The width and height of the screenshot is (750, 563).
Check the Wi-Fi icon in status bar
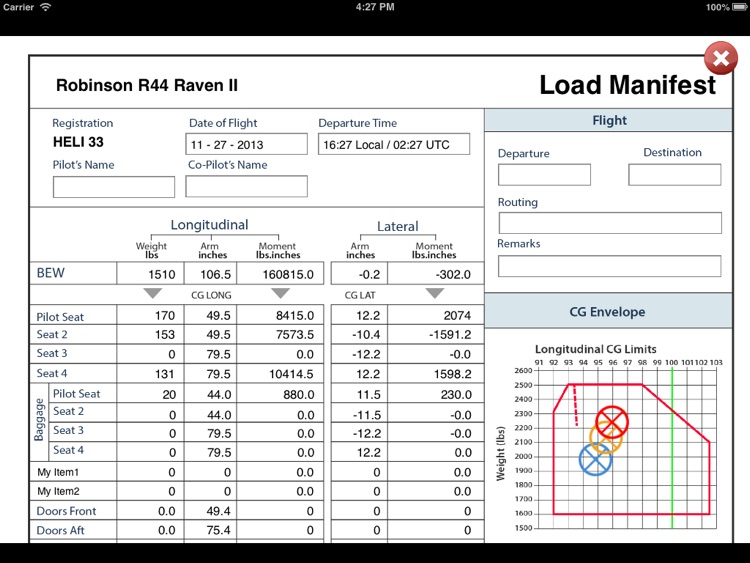(x=45, y=7)
